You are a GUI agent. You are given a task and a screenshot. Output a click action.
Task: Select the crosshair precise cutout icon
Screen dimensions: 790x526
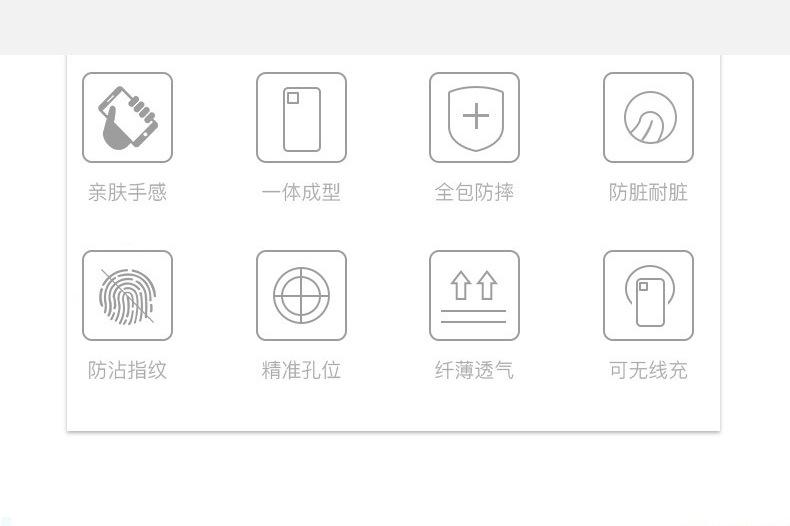point(301,296)
